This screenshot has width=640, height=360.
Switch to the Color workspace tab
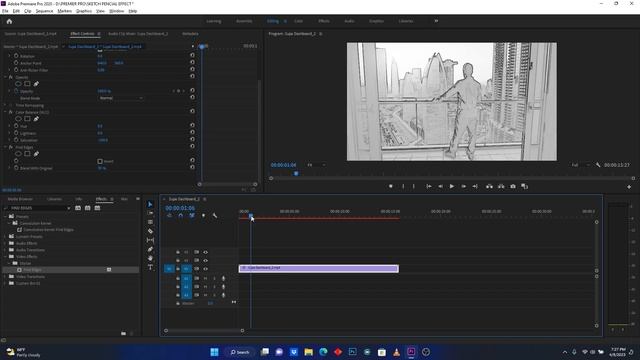point(298,21)
